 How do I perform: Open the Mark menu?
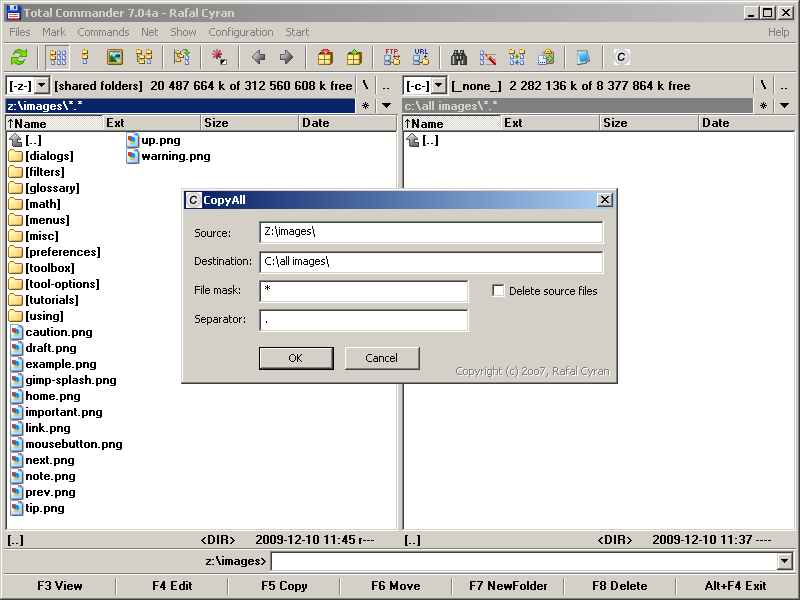click(x=54, y=32)
